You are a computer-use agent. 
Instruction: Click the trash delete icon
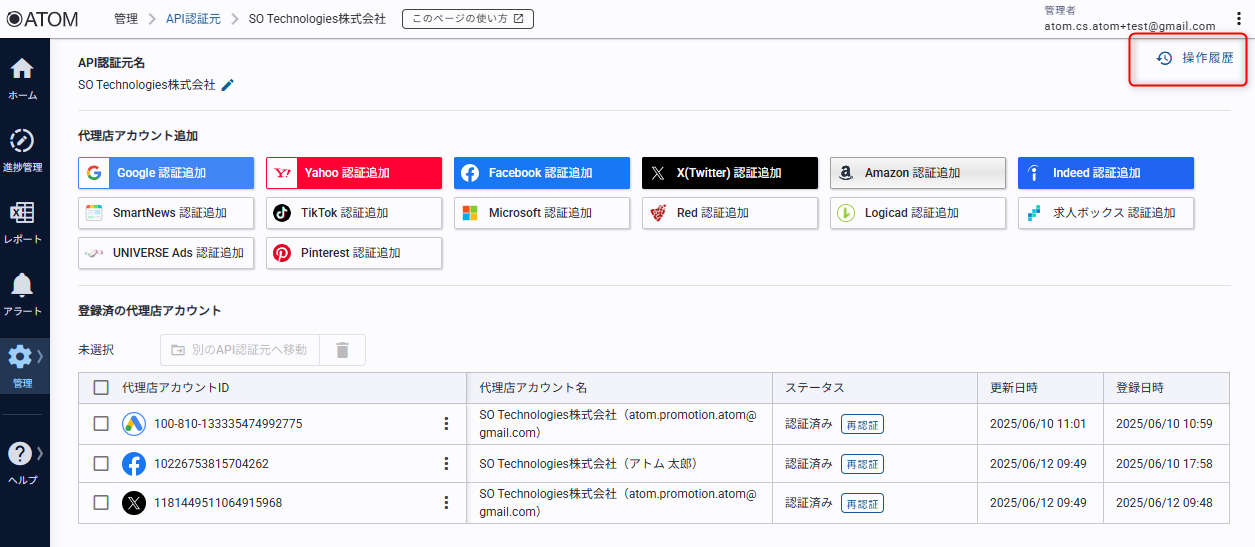[342, 350]
